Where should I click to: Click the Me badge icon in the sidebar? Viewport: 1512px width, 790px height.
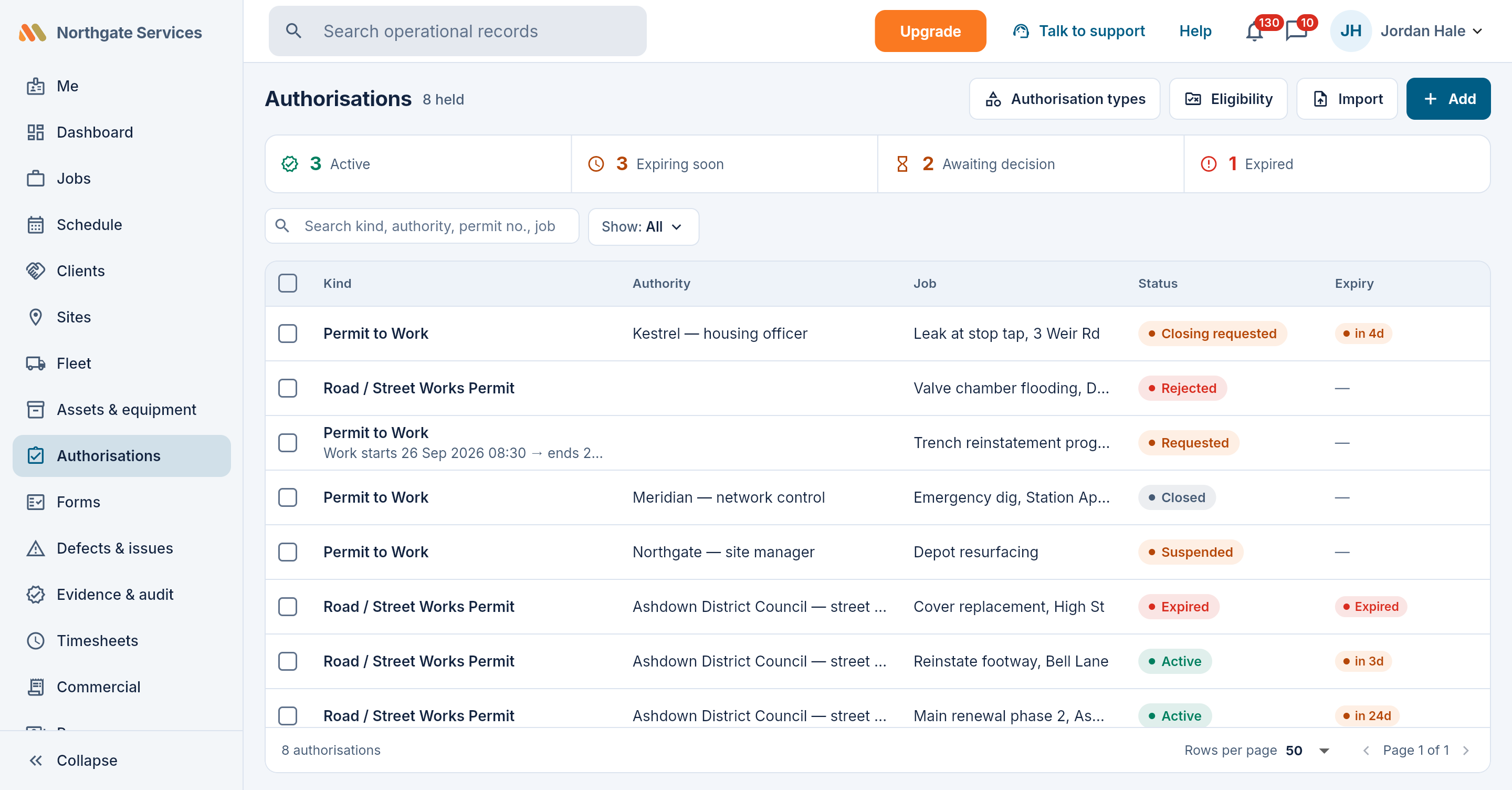(35, 86)
